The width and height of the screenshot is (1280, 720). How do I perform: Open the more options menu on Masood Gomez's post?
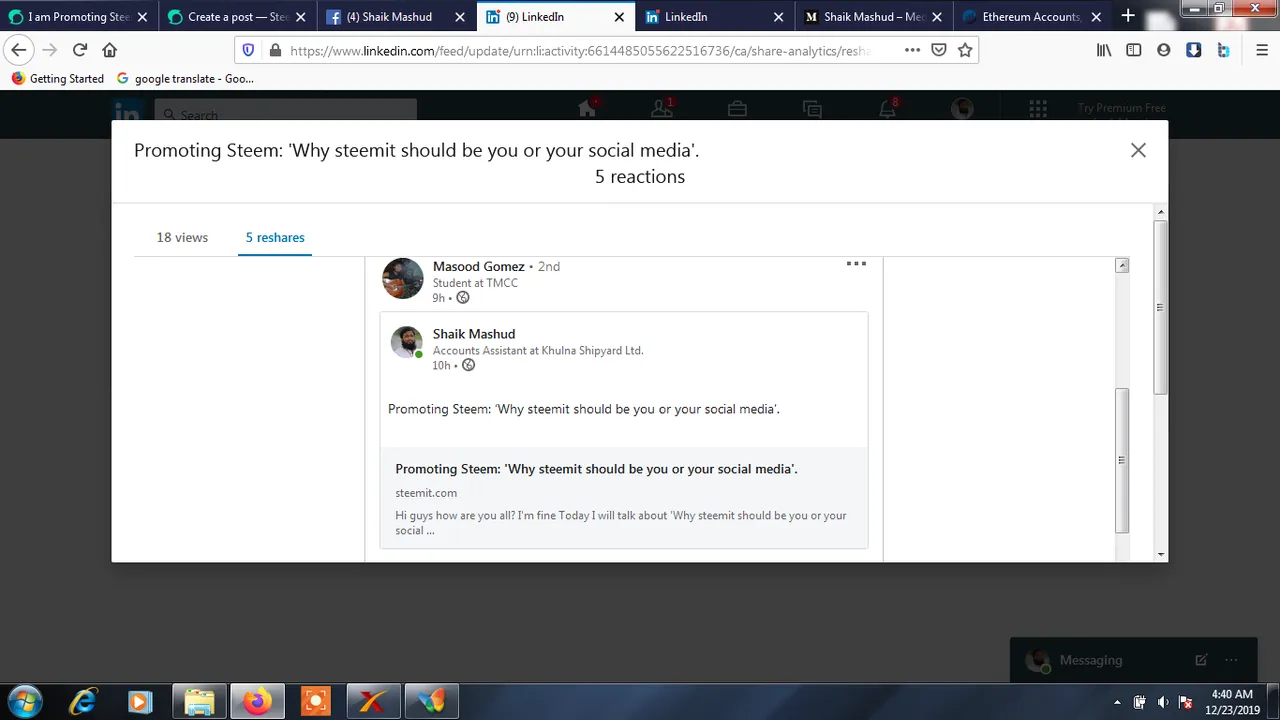(856, 264)
